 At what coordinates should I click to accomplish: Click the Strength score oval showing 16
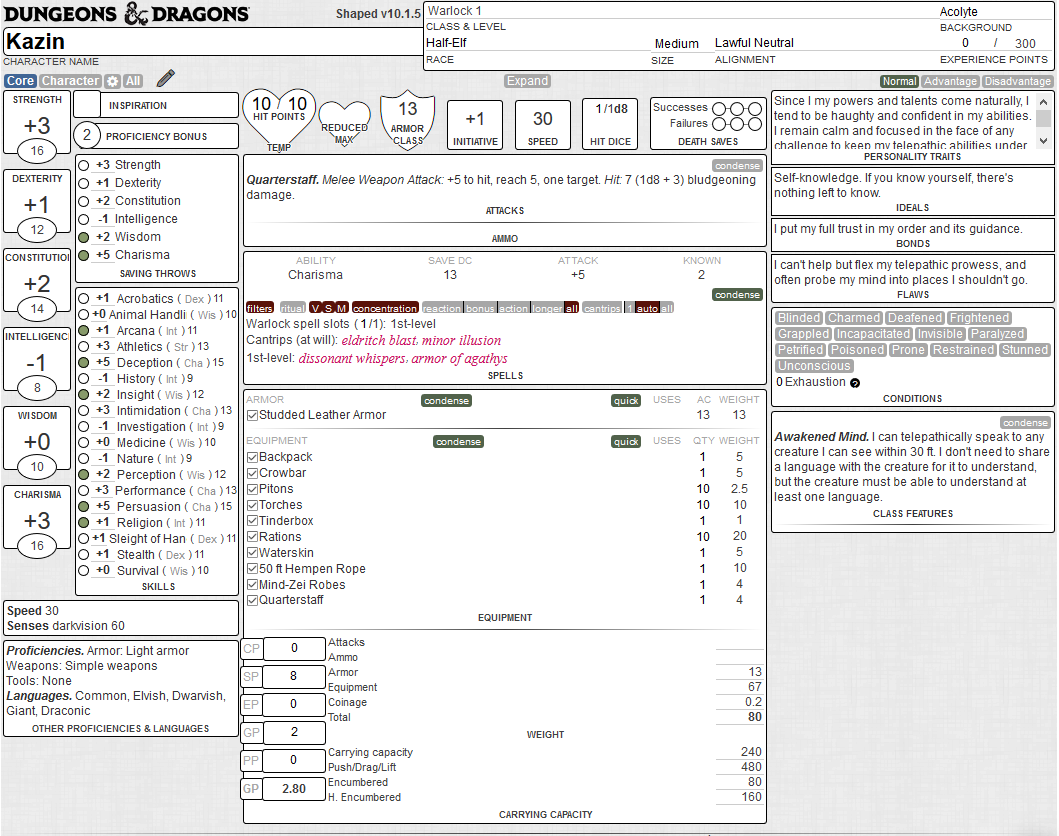(37, 151)
